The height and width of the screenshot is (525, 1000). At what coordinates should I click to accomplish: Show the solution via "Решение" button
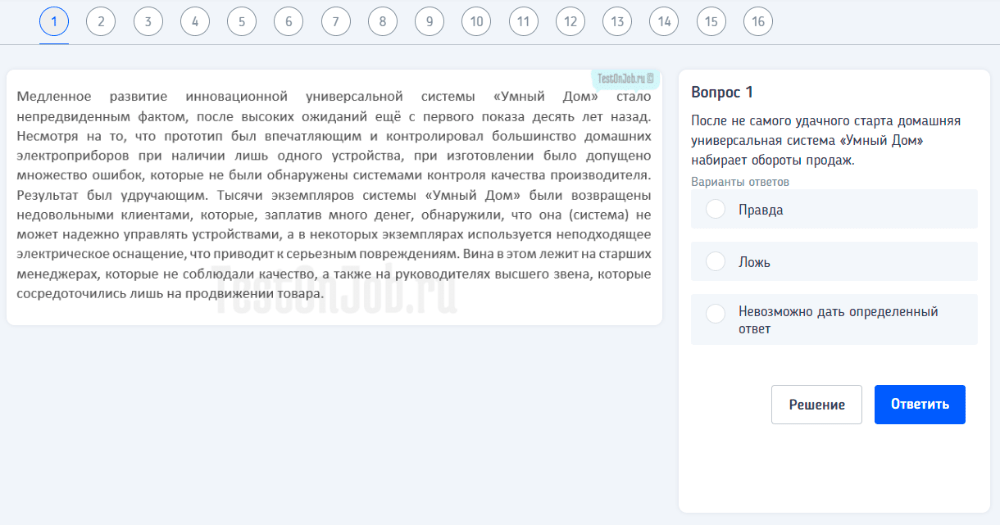coord(816,404)
